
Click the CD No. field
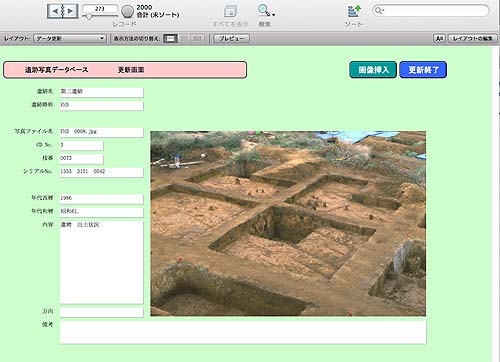click(82, 146)
